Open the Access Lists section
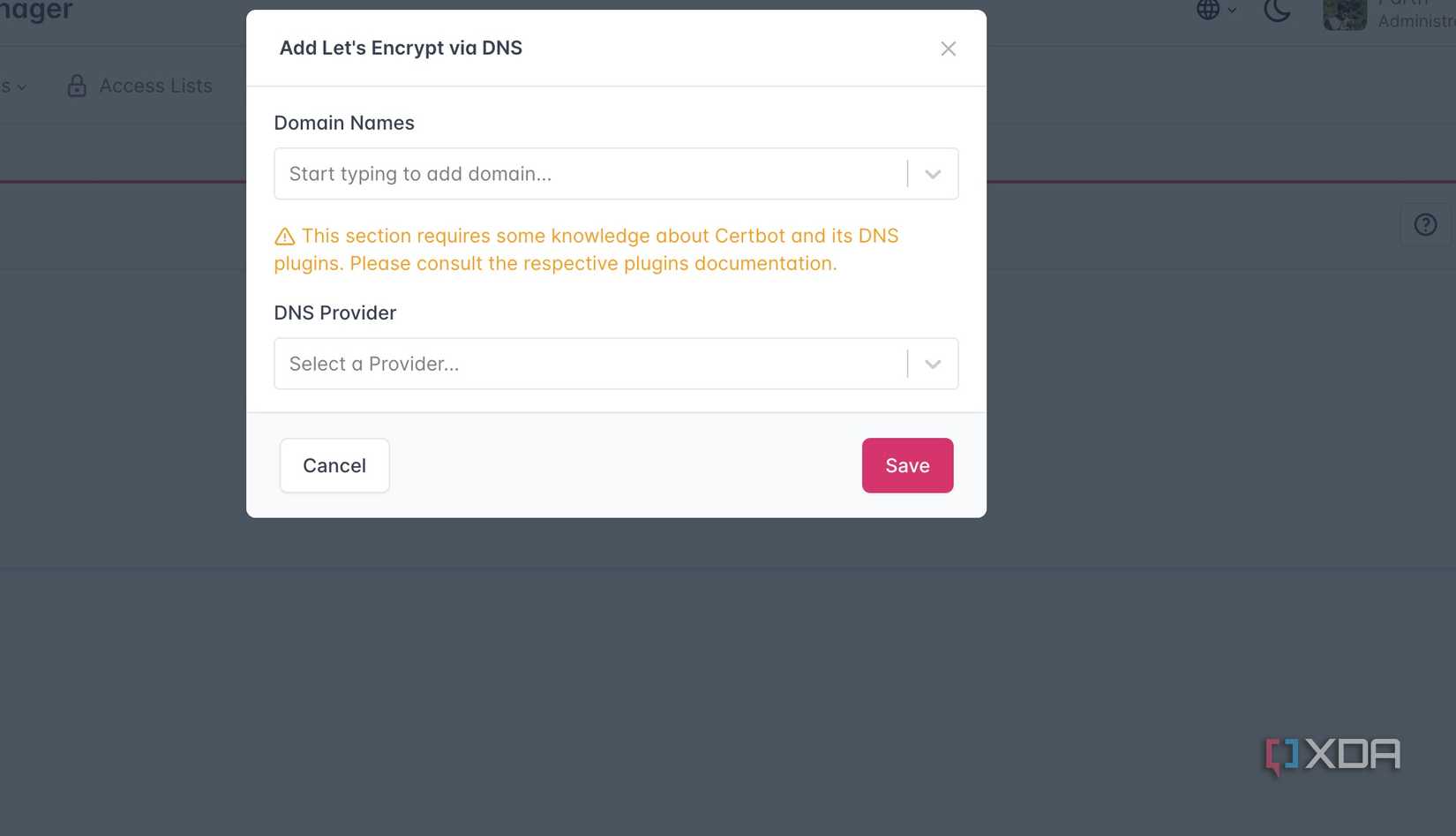This screenshot has width=1456, height=836. pyautogui.click(x=155, y=86)
